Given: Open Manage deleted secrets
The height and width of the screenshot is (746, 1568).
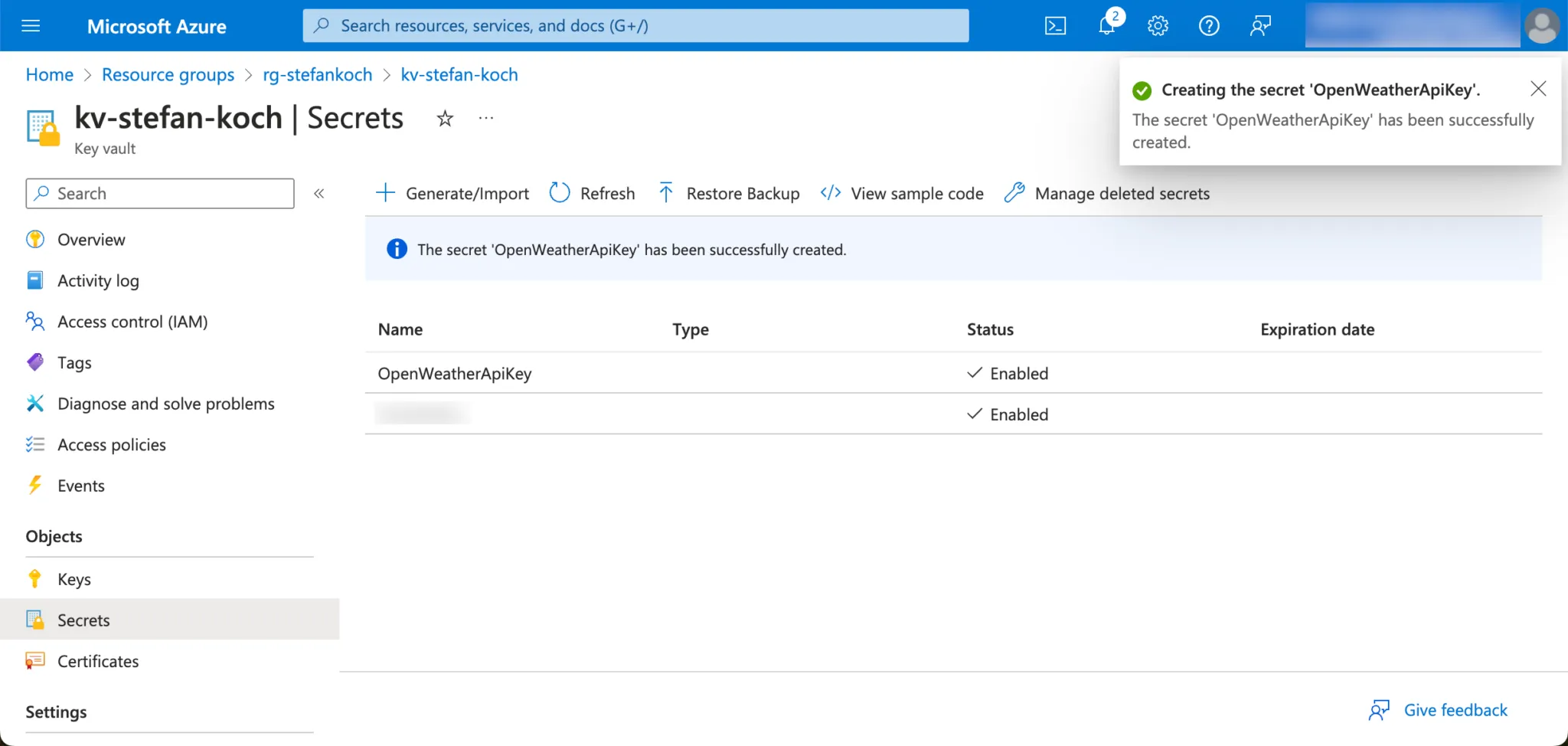Looking at the screenshot, I should (x=1107, y=194).
